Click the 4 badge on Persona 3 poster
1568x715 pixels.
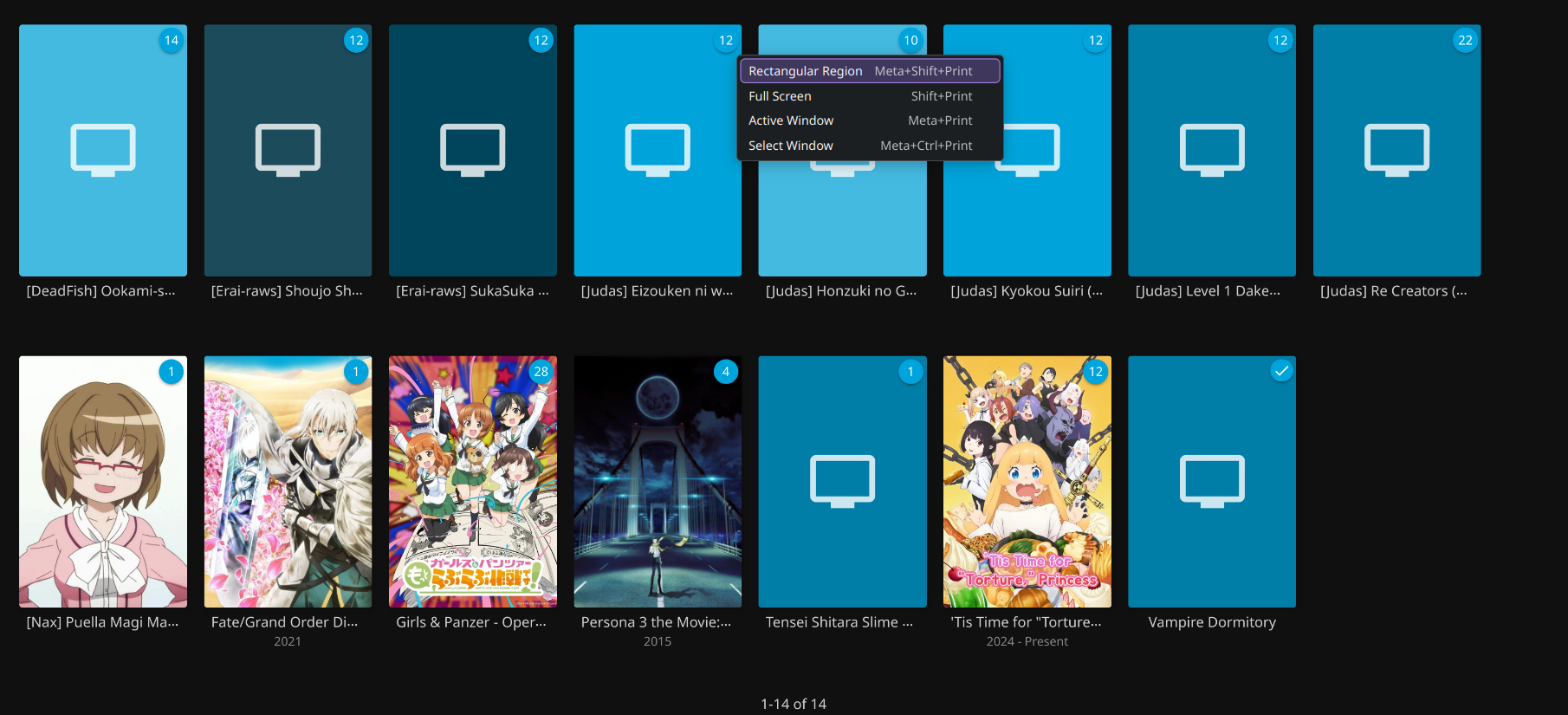pyautogui.click(x=726, y=371)
